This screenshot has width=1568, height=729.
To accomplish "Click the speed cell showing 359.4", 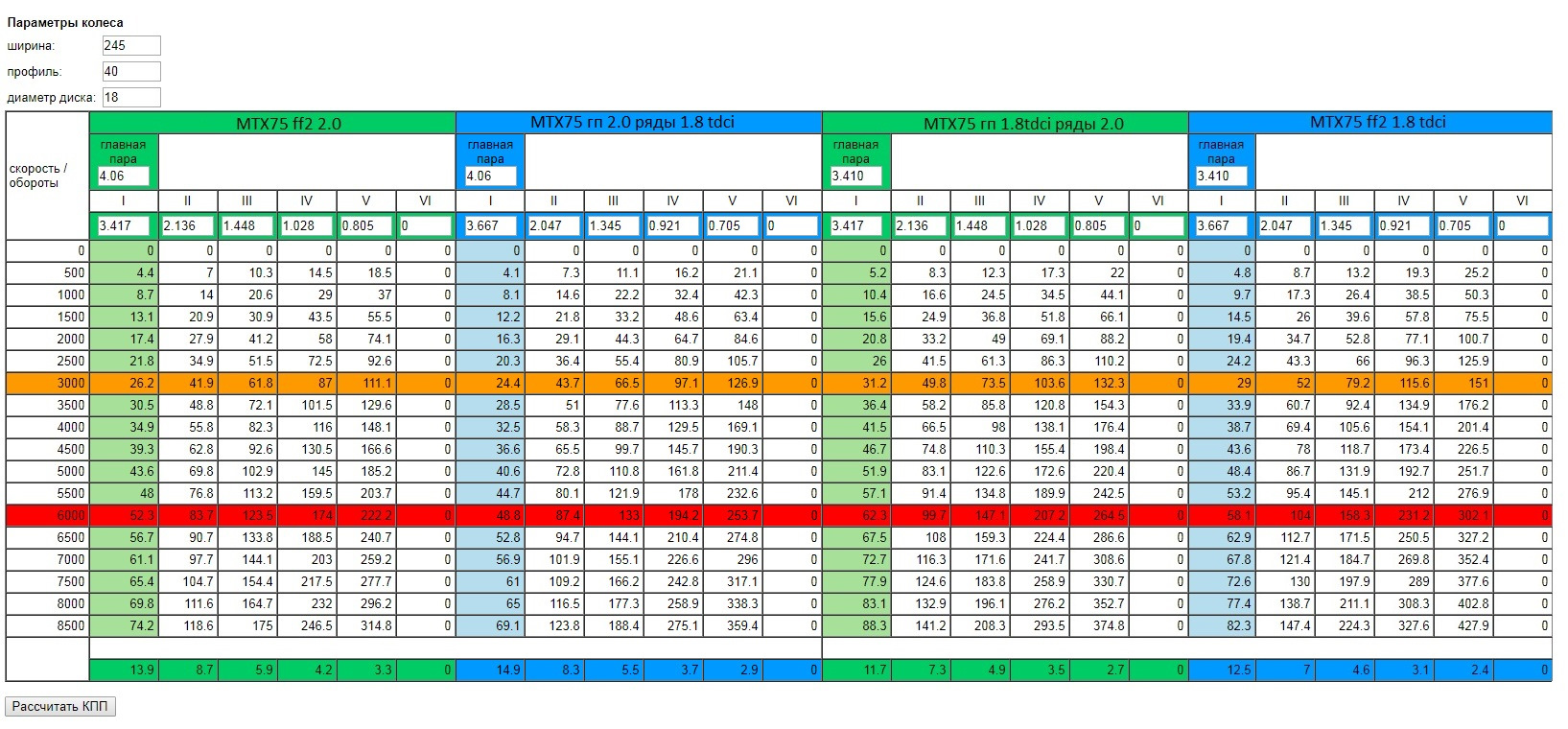I will (733, 625).
